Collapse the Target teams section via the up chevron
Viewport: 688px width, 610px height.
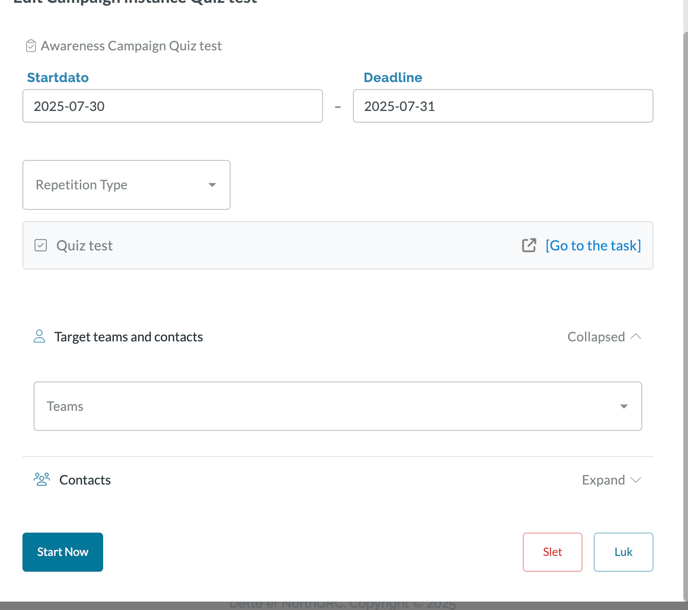(x=635, y=337)
